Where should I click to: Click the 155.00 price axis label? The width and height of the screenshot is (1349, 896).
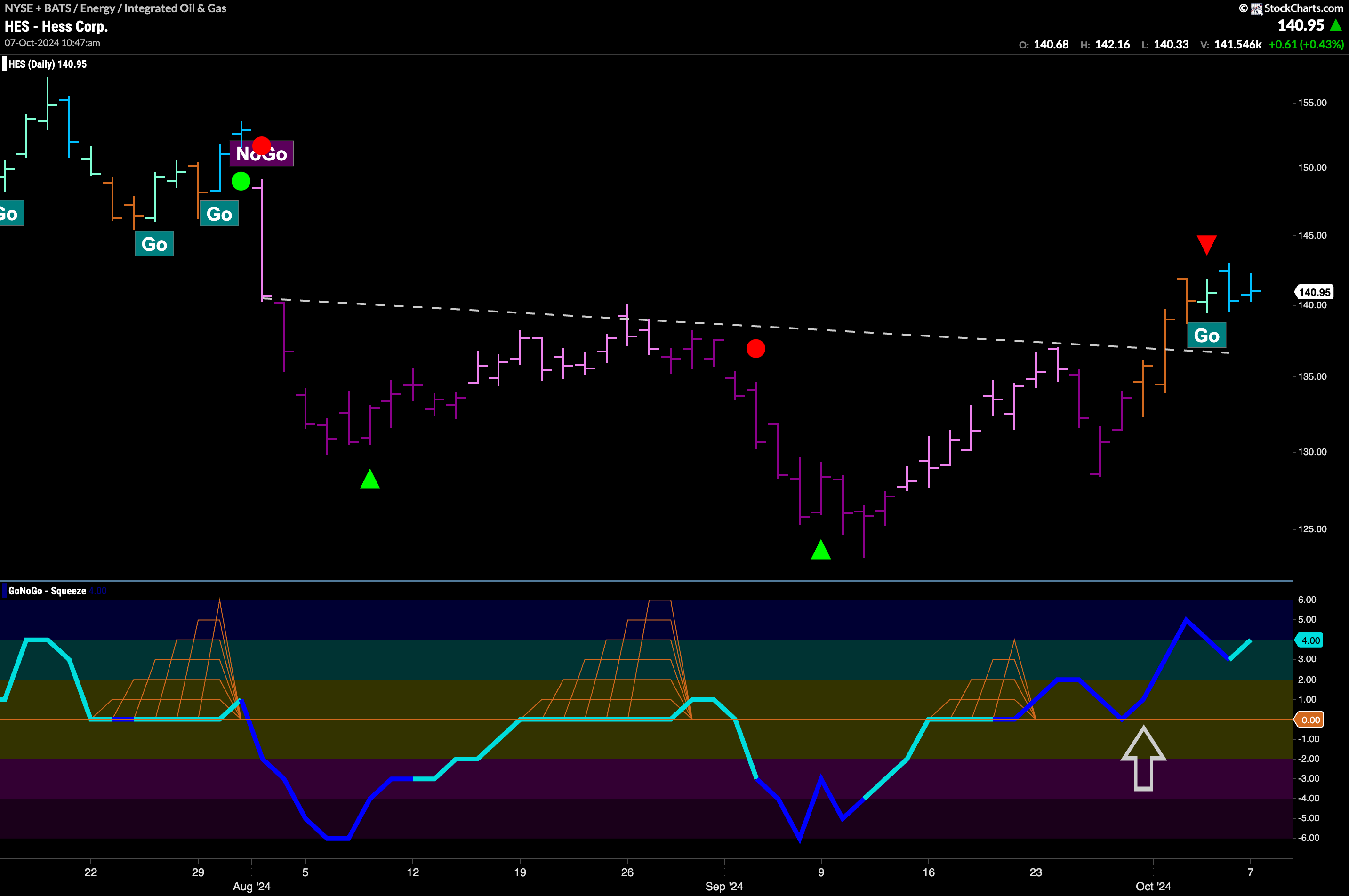(x=1312, y=103)
